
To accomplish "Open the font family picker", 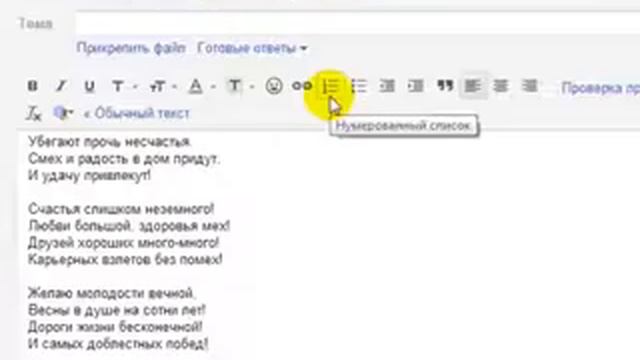I will (124, 86).
